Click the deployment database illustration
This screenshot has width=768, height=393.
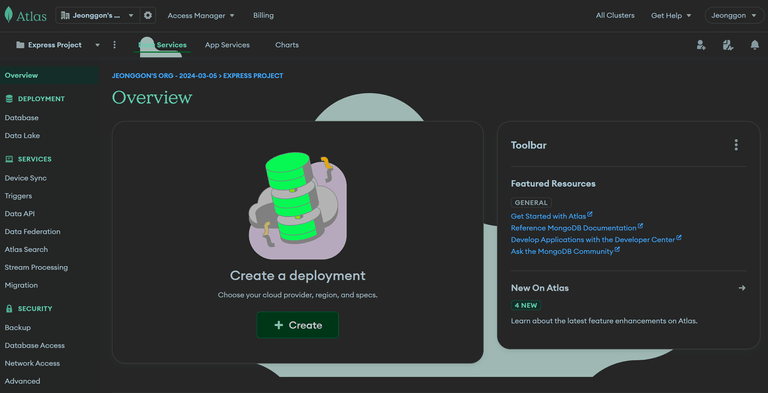[x=298, y=206]
